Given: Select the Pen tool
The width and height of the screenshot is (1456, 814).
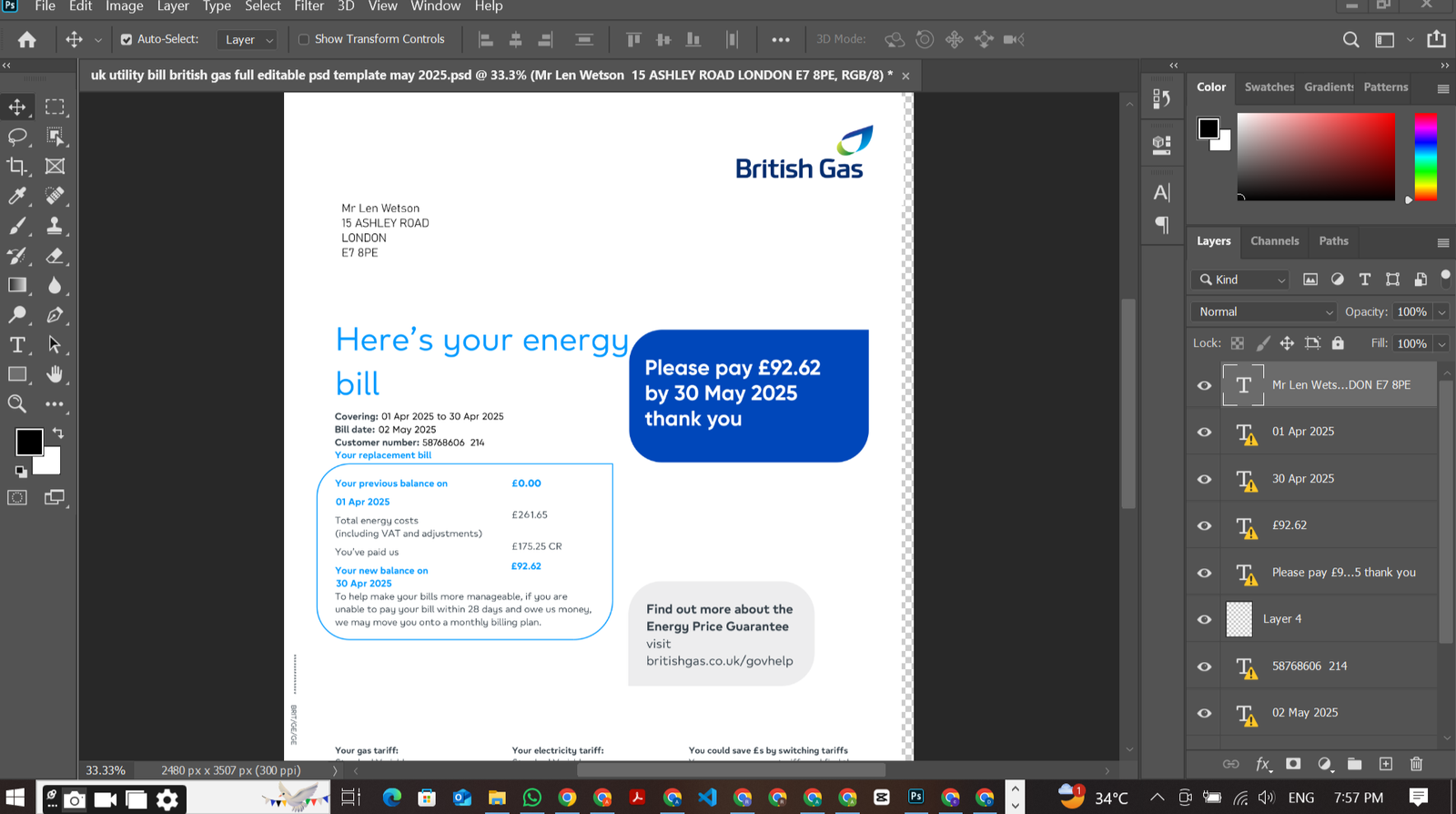Looking at the screenshot, I should [55, 315].
